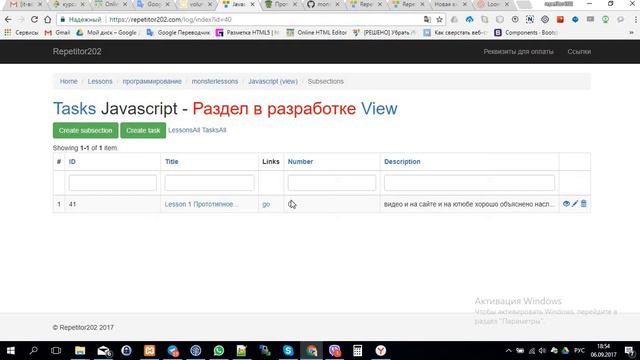The image size is (640, 360).
Task: Switch the РУС keyboard language indicator
Action: pyautogui.click(x=579, y=351)
